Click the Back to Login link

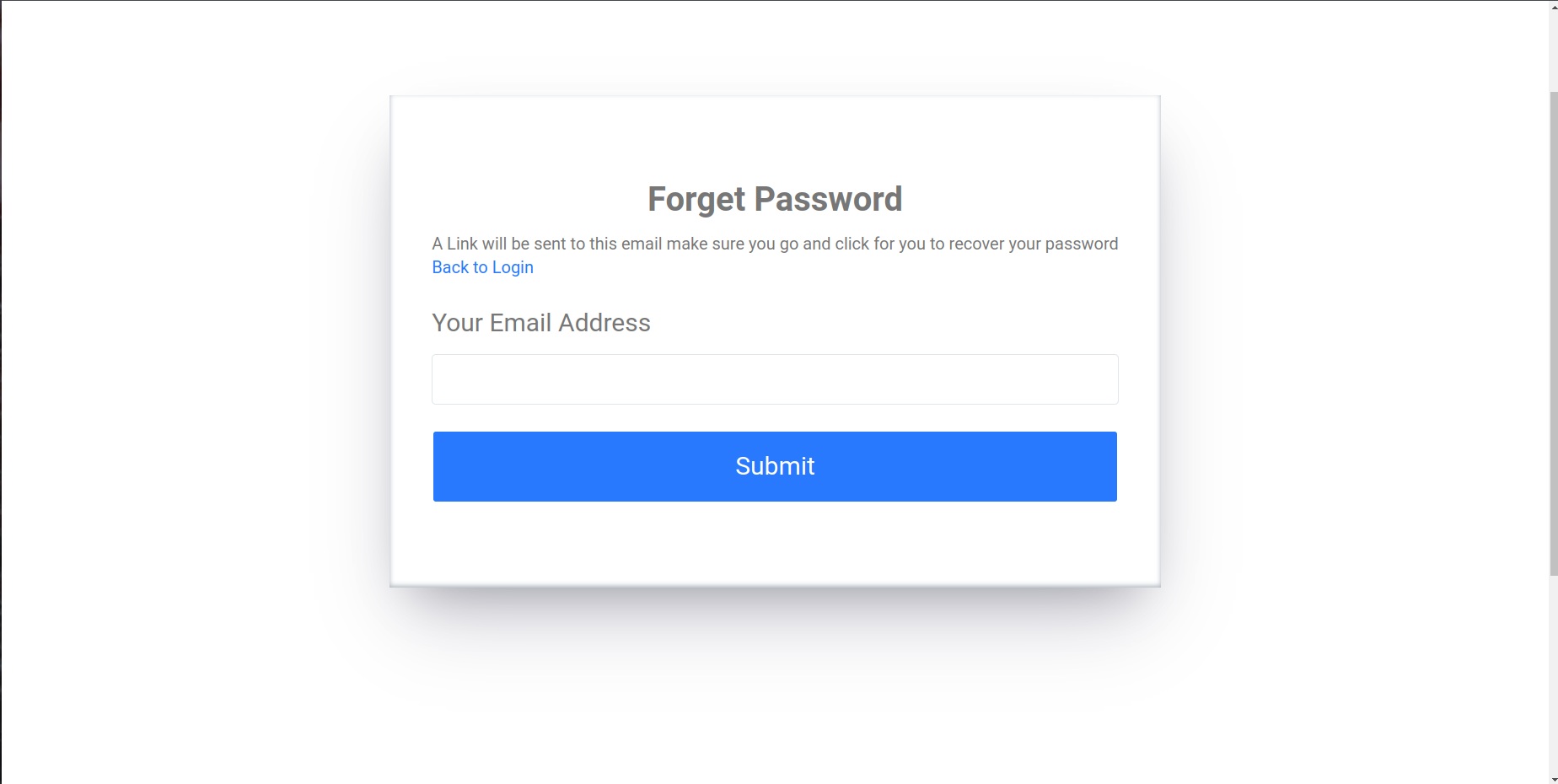coord(482,267)
